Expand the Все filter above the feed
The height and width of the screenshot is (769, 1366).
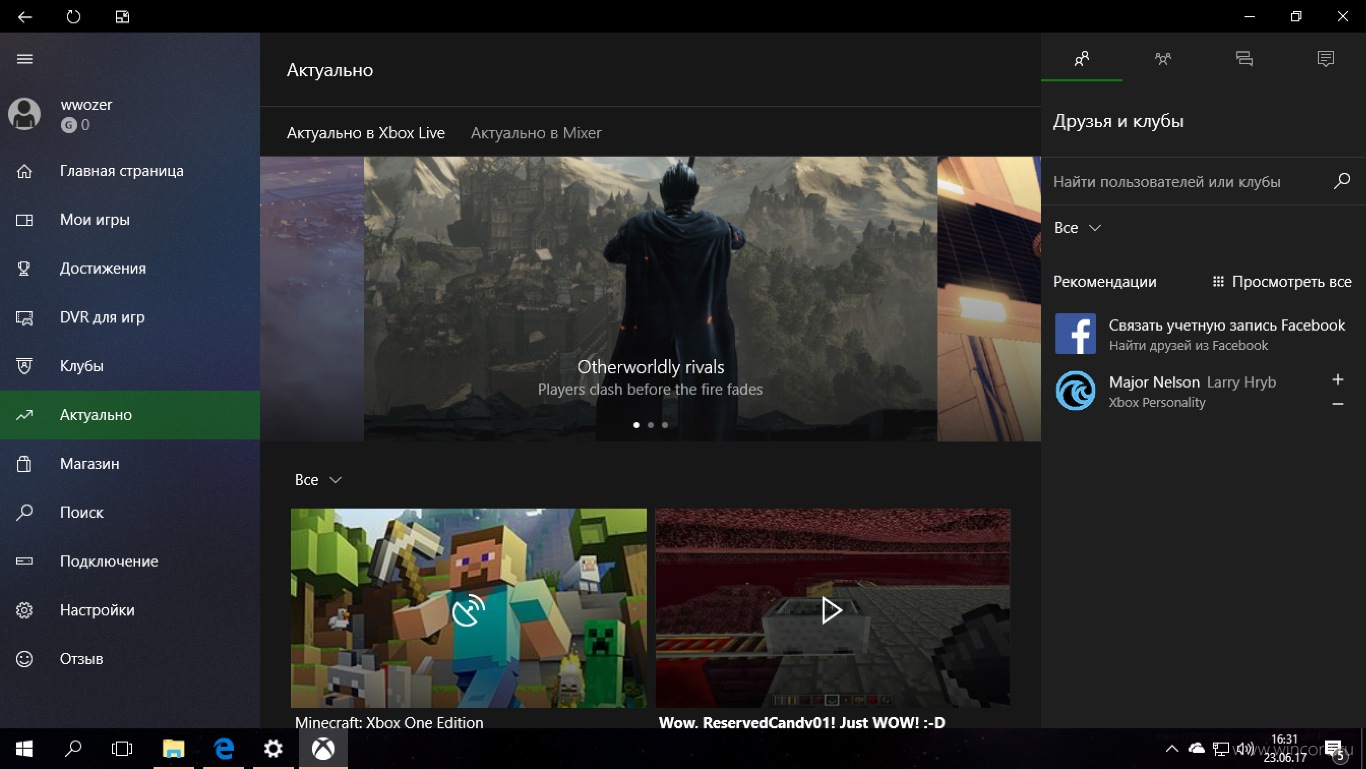pyautogui.click(x=318, y=480)
